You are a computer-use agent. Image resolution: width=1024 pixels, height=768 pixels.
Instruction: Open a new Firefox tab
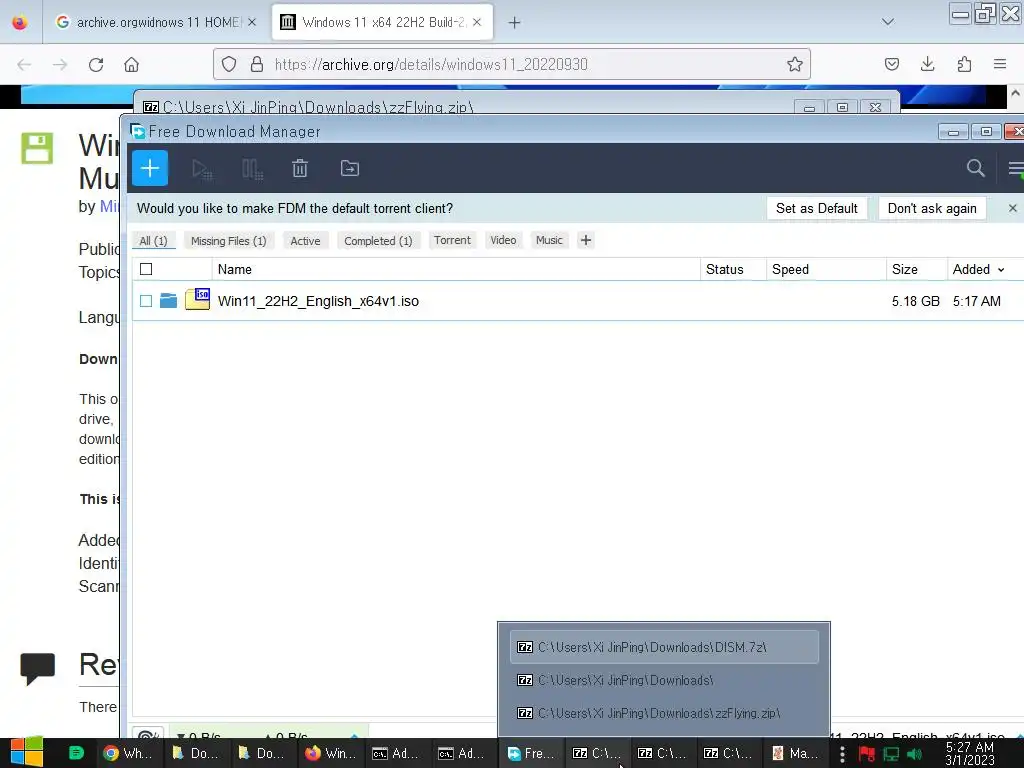515,23
